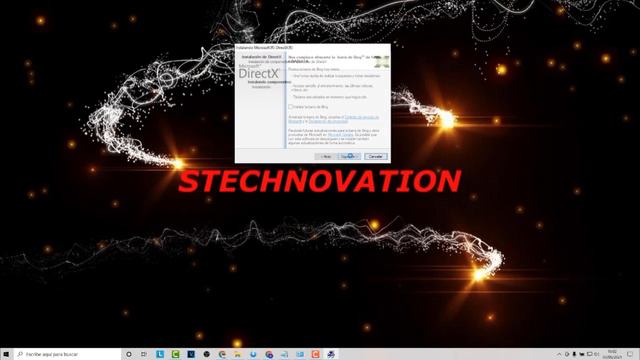Click the microphone icon in system tray

(574, 354)
